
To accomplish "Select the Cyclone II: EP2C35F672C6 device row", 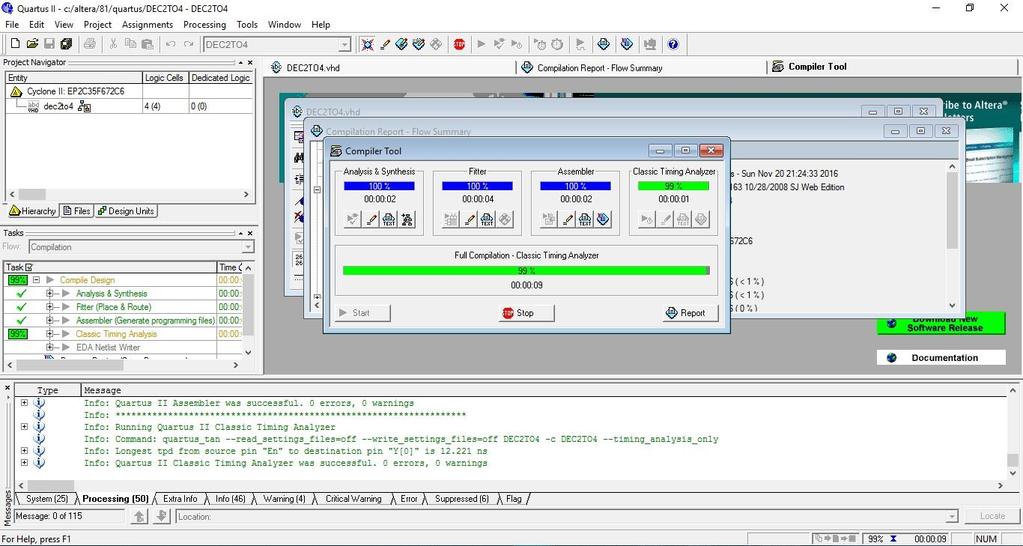I will click(x=75, y=91).
